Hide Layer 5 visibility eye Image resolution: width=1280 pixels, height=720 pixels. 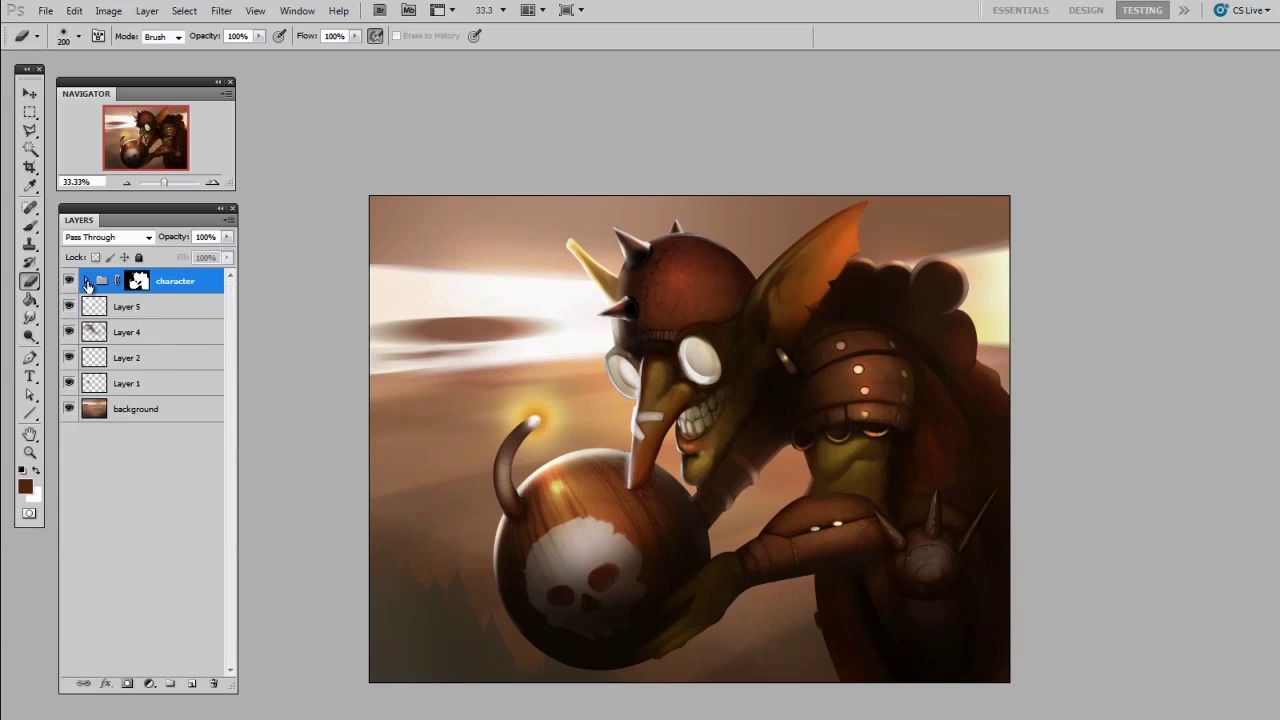(69, 307)
